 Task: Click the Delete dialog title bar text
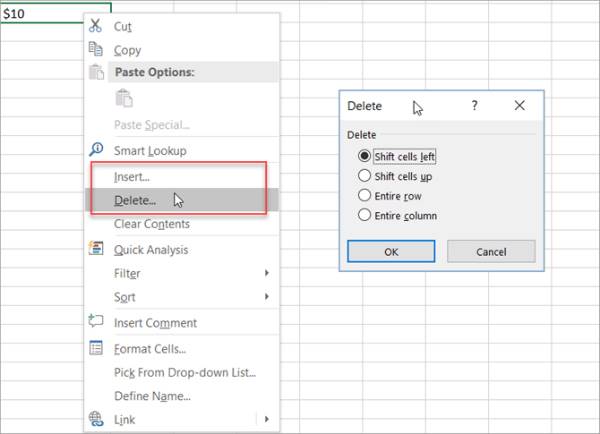pos(364,106)
